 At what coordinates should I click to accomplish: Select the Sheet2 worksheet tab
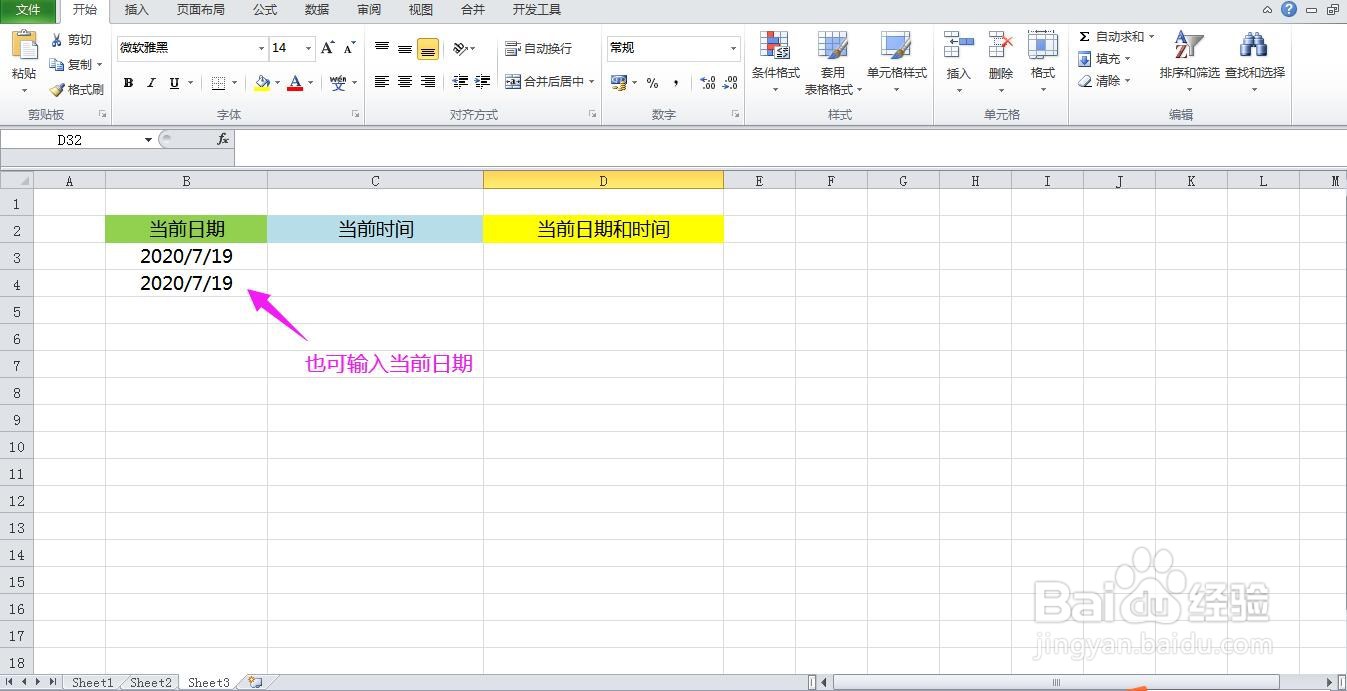[x=148, y=682]
